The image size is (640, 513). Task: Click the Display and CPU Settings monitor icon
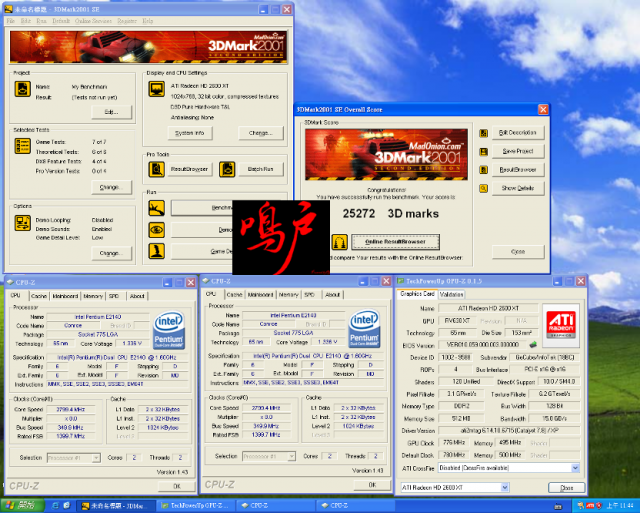pyautogui.click(x=157, y=89)
